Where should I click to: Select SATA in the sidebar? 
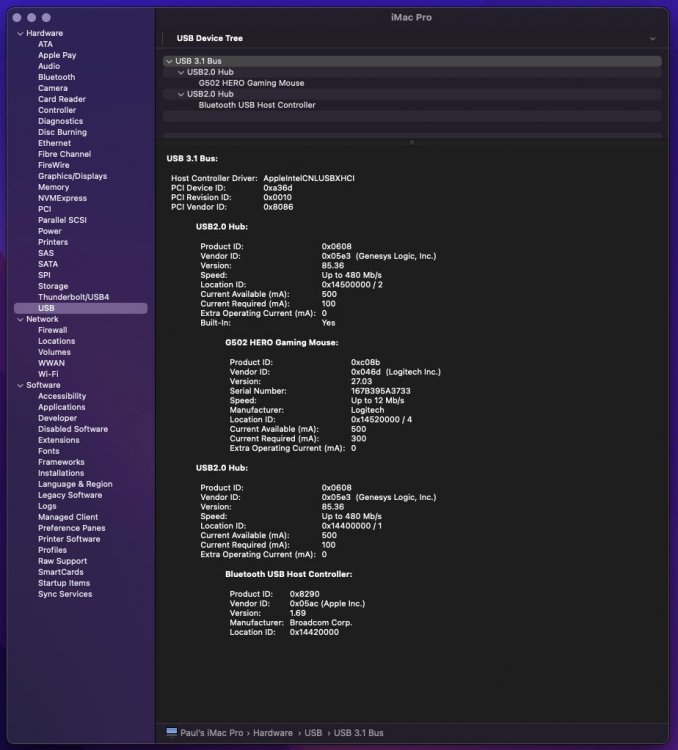pyautogui.click(x=48, y=265)
